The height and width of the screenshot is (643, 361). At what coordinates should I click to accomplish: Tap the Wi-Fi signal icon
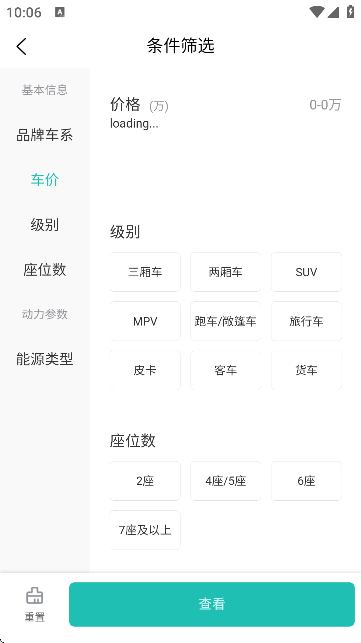point(317,12)
